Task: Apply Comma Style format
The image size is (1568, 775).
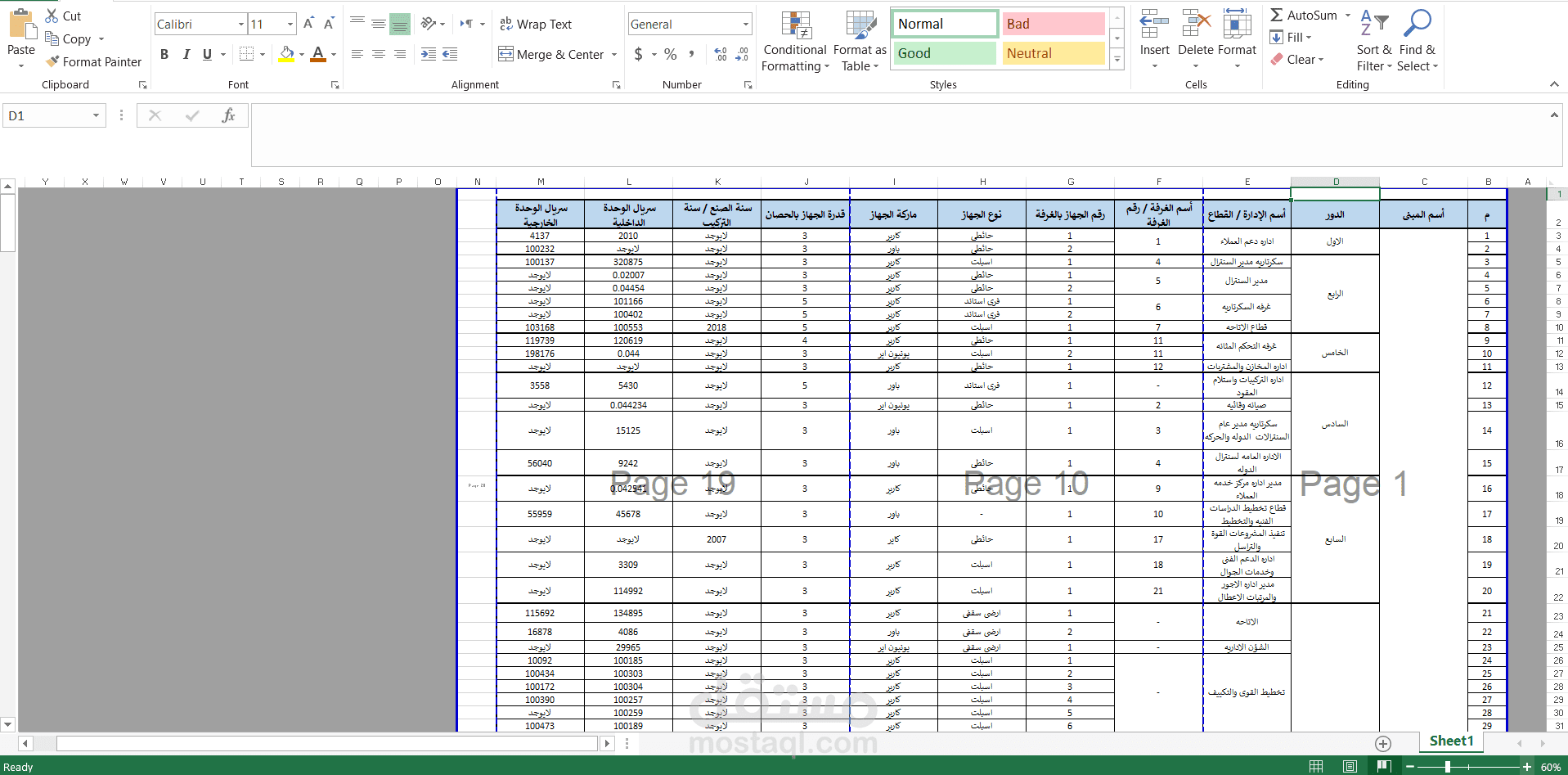Action: coord(692,54)
